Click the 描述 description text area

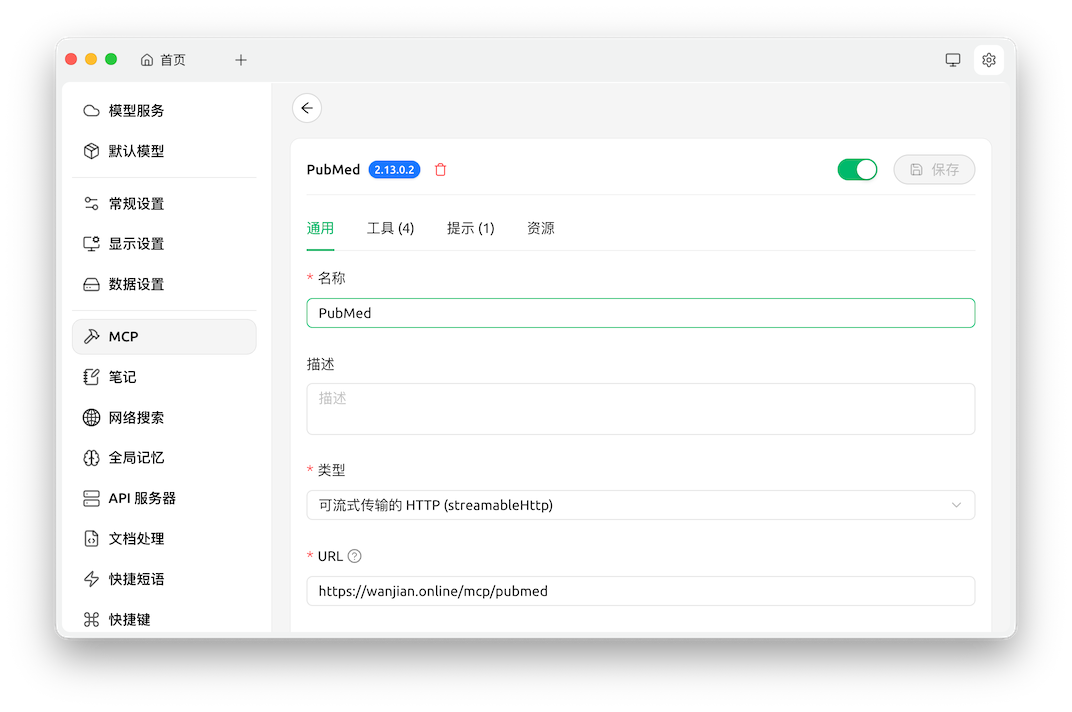pyautogui.click(x=640, y=409)
